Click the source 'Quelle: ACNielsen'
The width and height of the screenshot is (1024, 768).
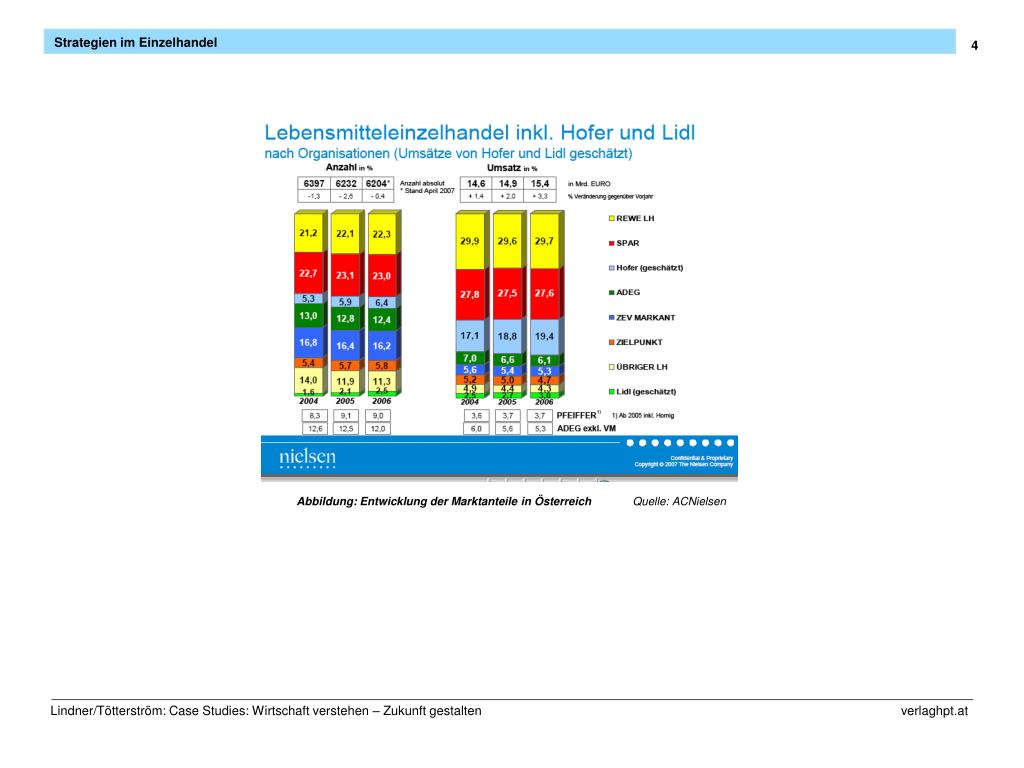(x=680, y=502)
